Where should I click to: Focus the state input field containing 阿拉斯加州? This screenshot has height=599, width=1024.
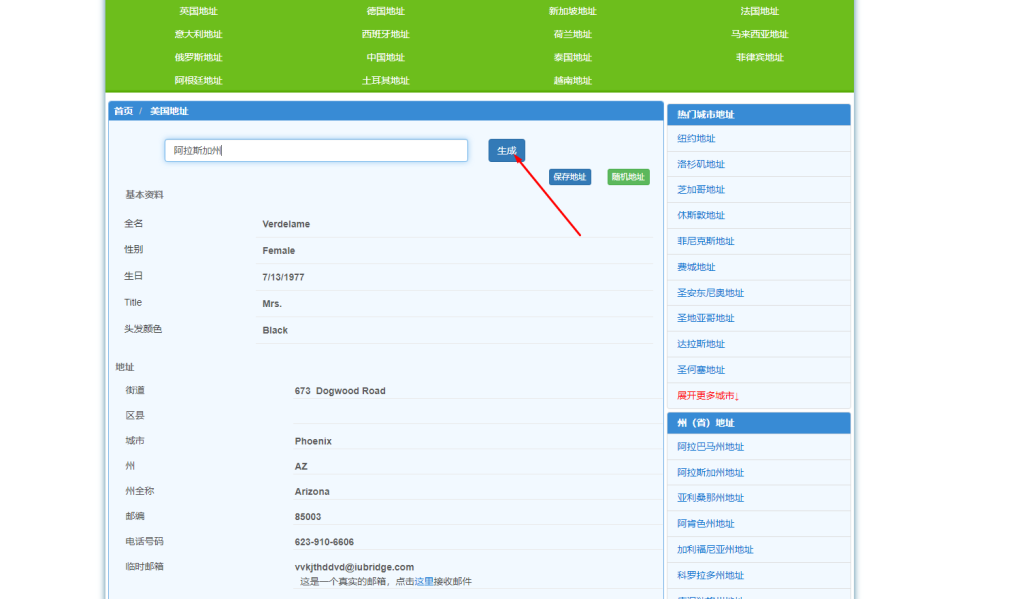[x=316, y=150]
